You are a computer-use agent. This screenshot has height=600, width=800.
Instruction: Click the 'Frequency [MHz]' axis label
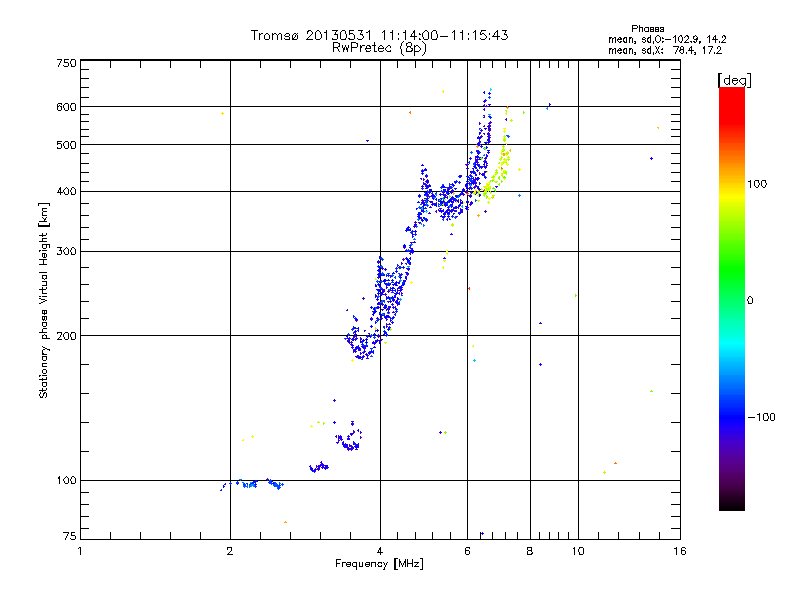coord(379,564)
